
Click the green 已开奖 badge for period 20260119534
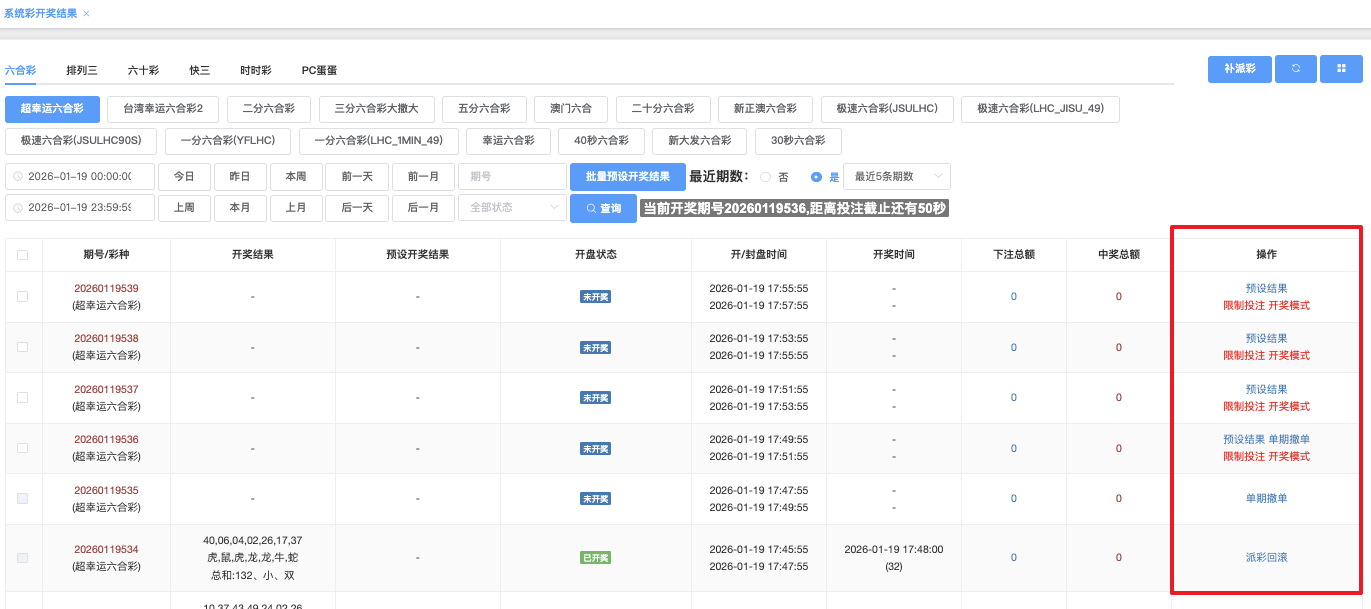(x=596, y=558)
